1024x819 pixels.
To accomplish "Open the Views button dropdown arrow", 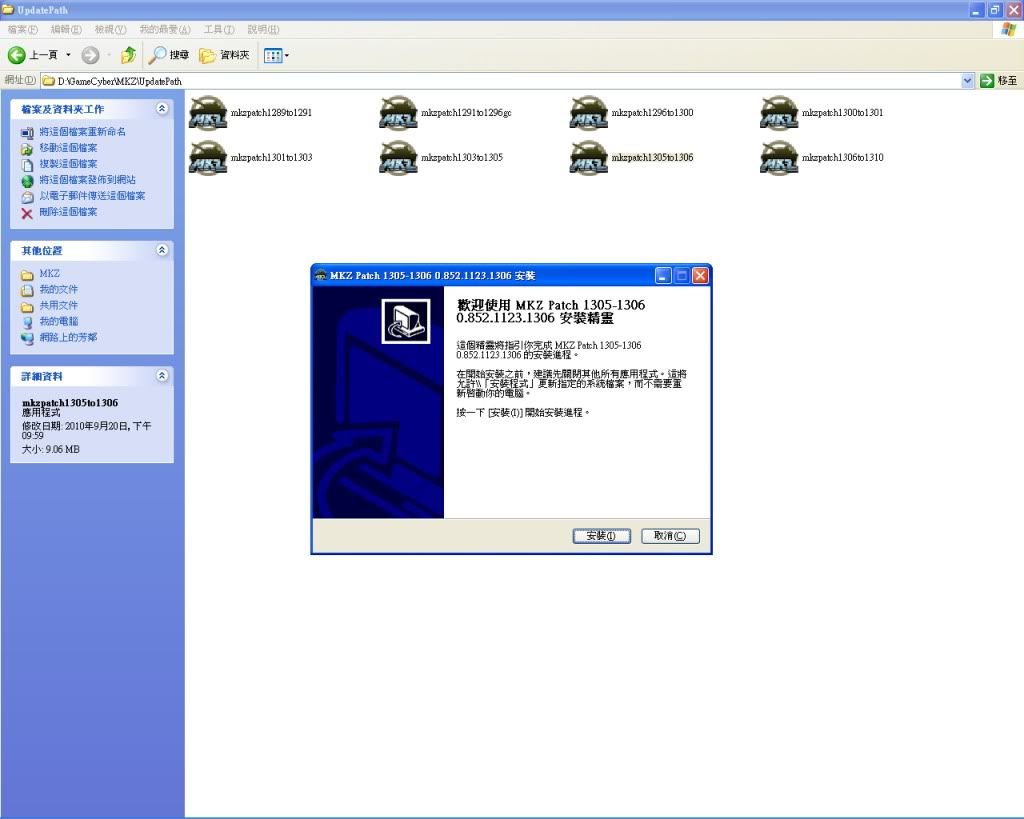I will click(287, 56).
